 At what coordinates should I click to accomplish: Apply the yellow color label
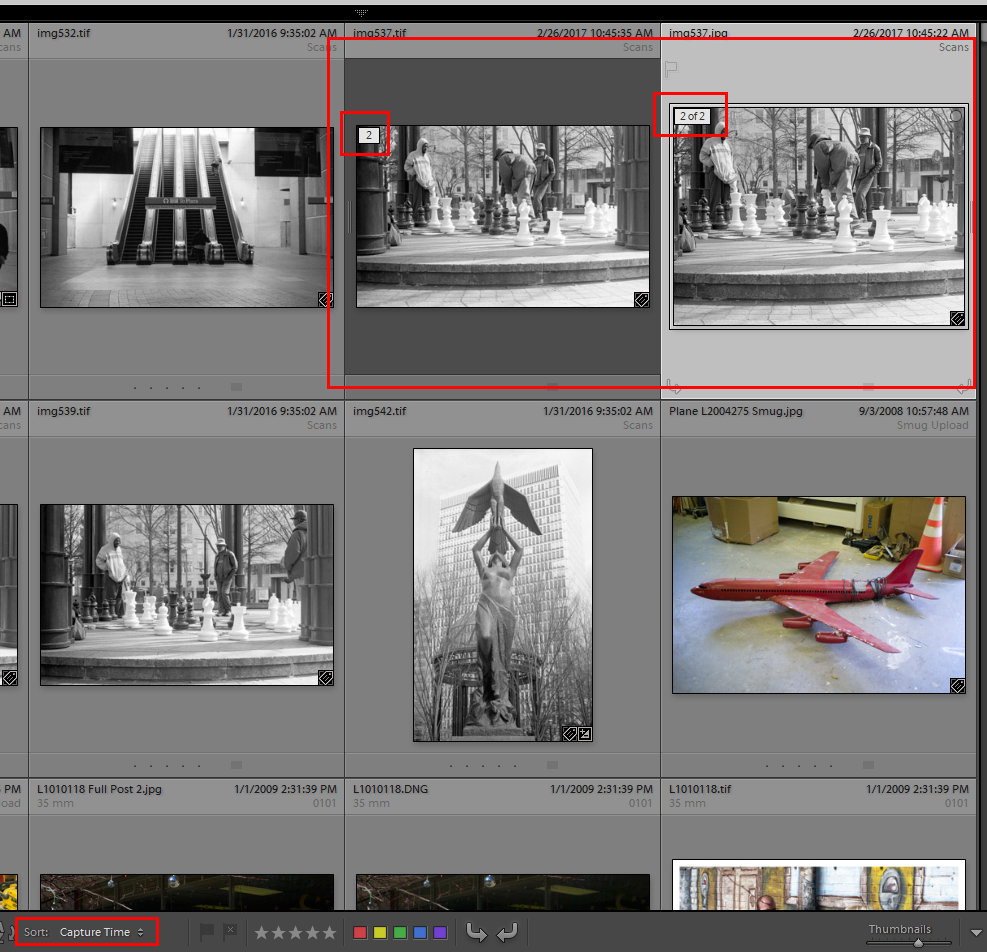pos(380,932)
